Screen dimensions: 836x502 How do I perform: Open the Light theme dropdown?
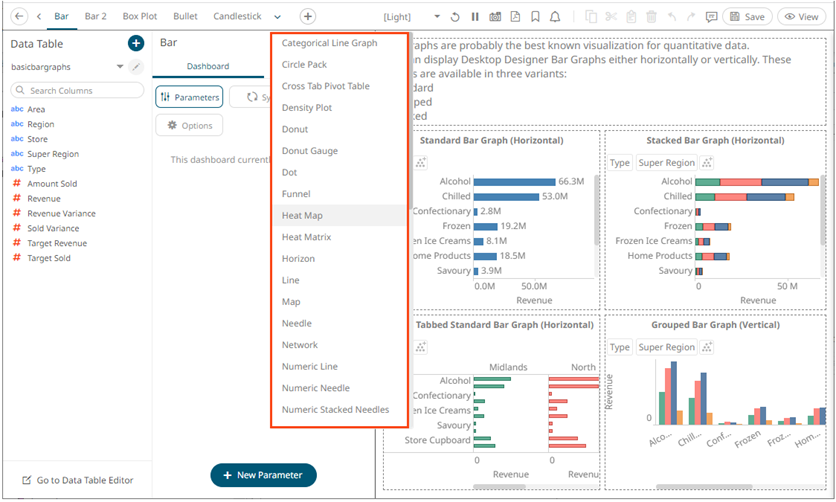tap(437, 17)
